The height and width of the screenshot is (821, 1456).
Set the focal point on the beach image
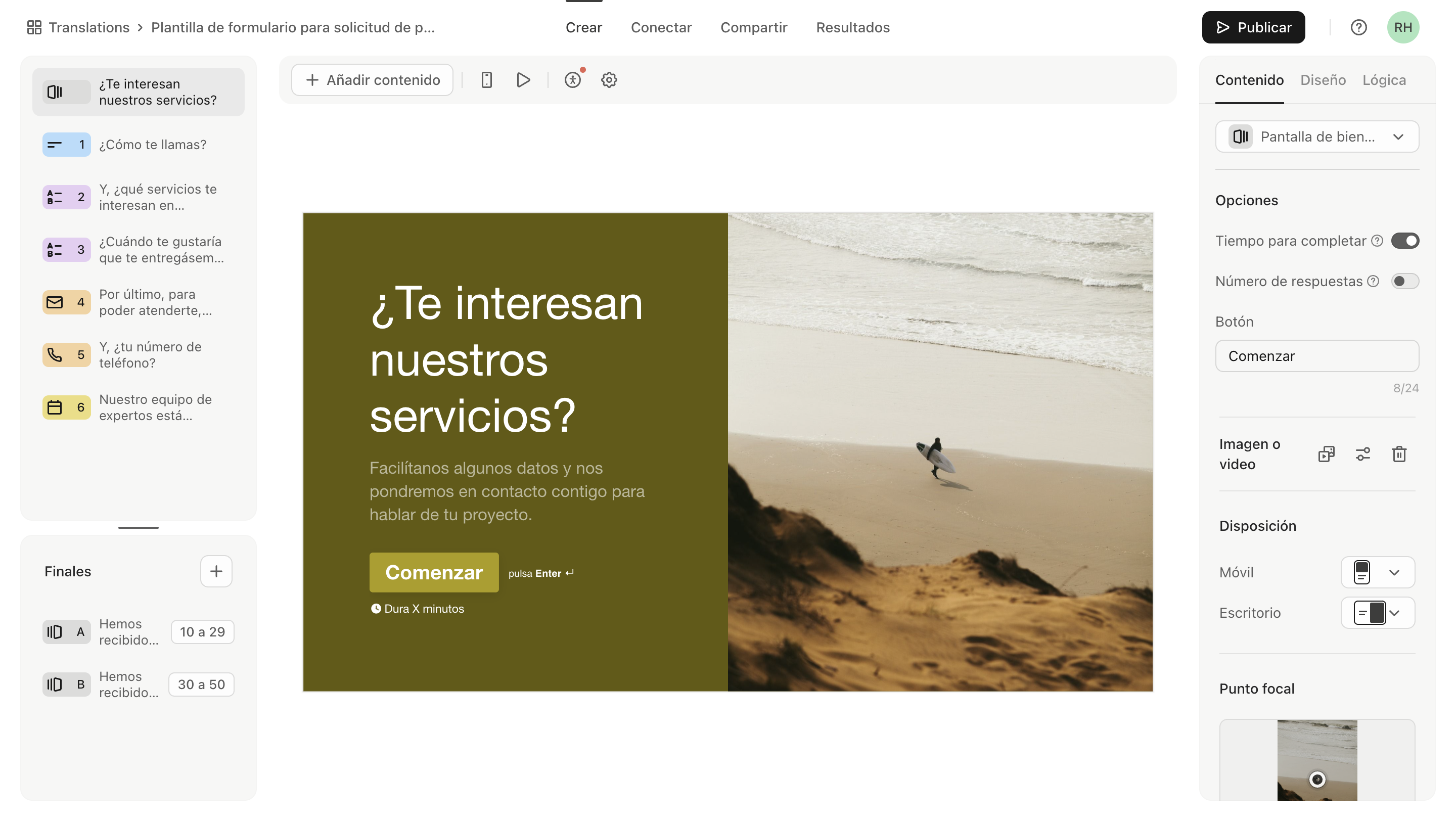[1317, 780]
